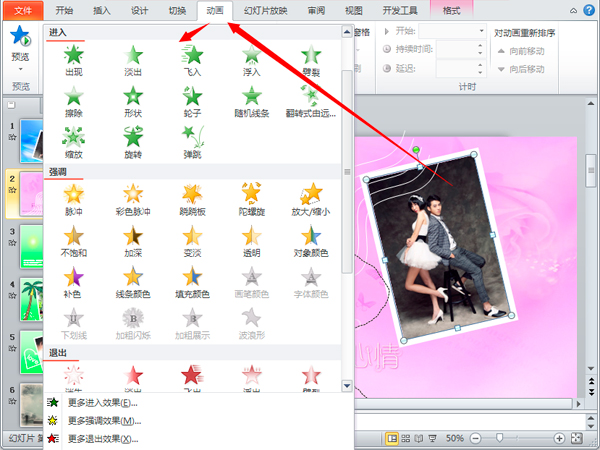Image resolution: width=600 pixels, height=450 pixels.
Task: Choose the 不饱和 desaturate effect
Action: pyautogui.click(x=73, y=241)
